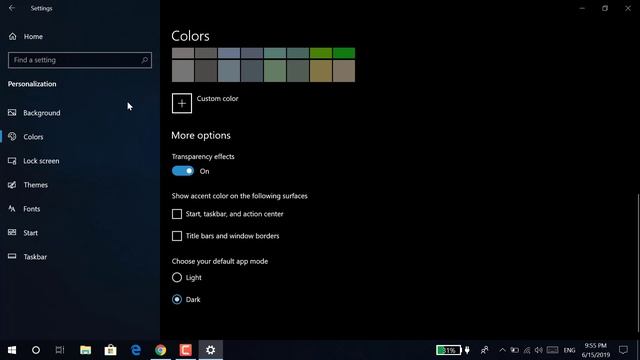The image size is (640, 360).
Task: Launch Google Chrome from taskbar
Action: click(x=160, y=350)
